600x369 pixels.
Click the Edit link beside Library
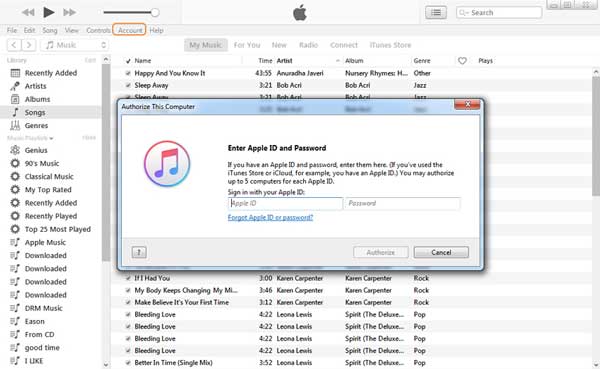click(90, 60)
